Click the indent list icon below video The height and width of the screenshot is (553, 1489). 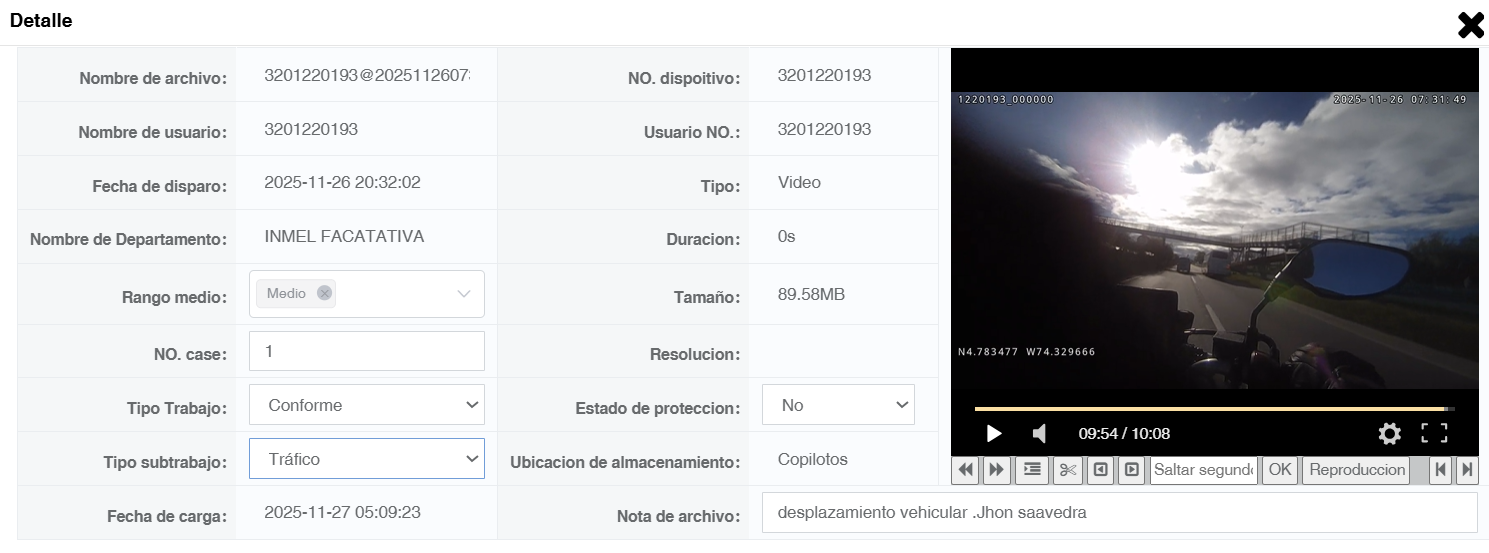1032,470
